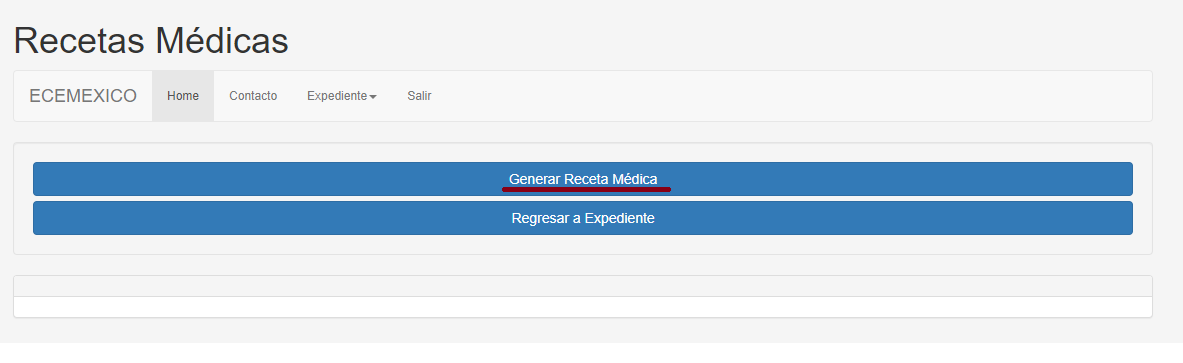Open the Expediente dropdown menu
Screen dimensions: 1183x363
coord(342,96)
